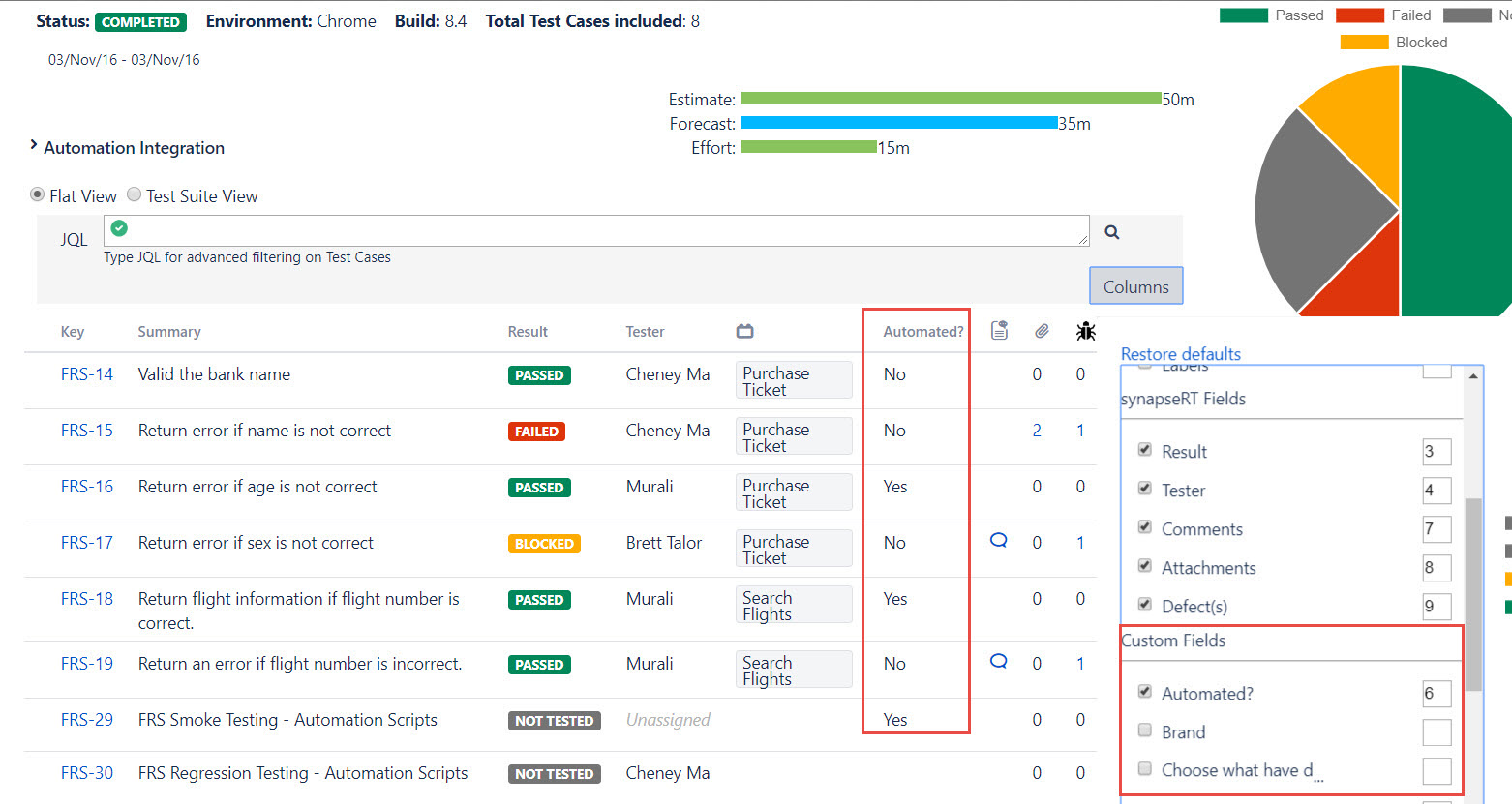1512x804 pixels.
Task: Click the green JQL valid checkmark icon
Action: pyautogui.click(x=119, y=228)
